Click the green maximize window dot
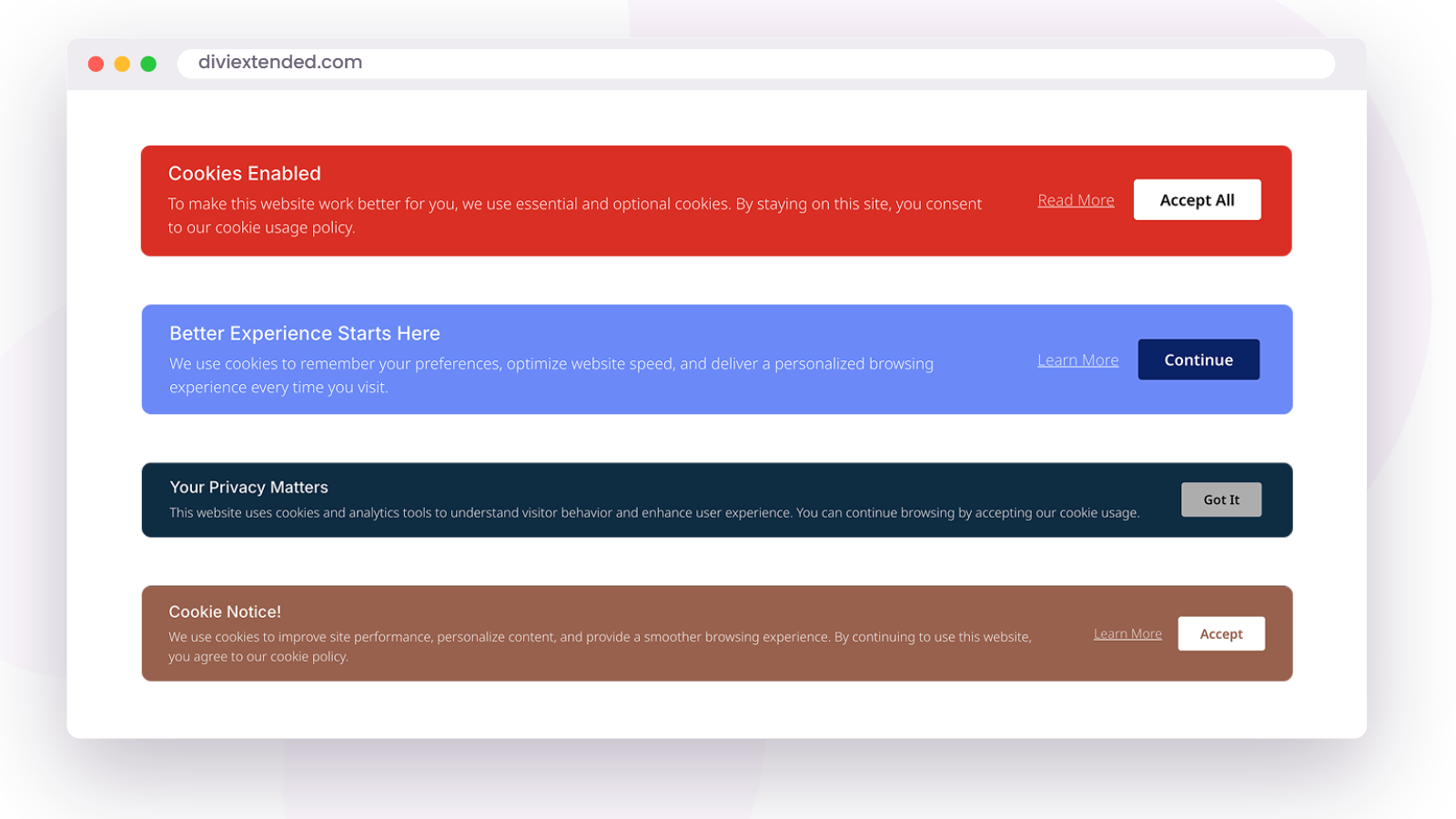This screenshot has width=1456, height=819. pyautogui.click(x=148, y=64)
